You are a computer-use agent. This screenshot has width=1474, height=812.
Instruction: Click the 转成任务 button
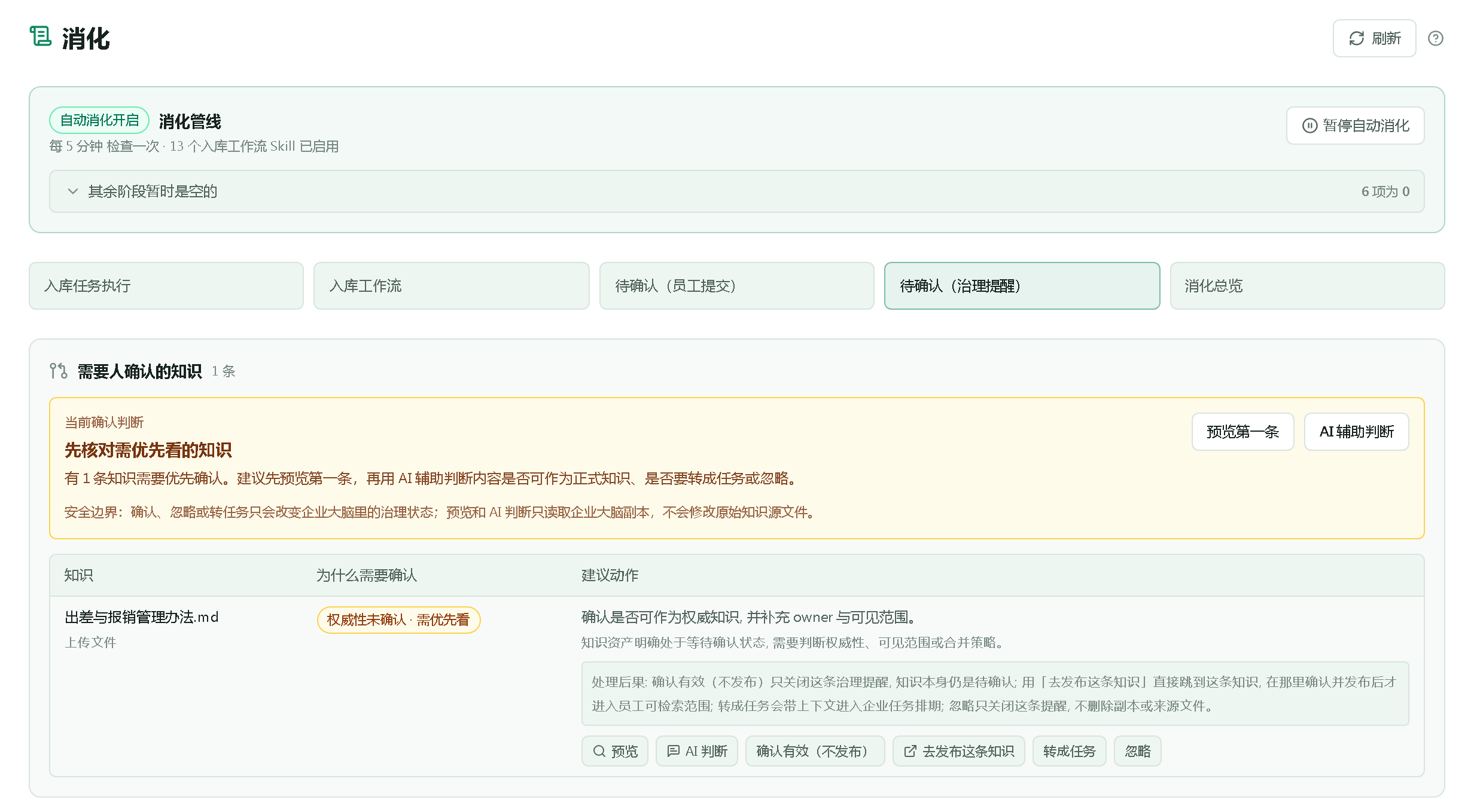pyautogui.click(x=1069, y=751)
